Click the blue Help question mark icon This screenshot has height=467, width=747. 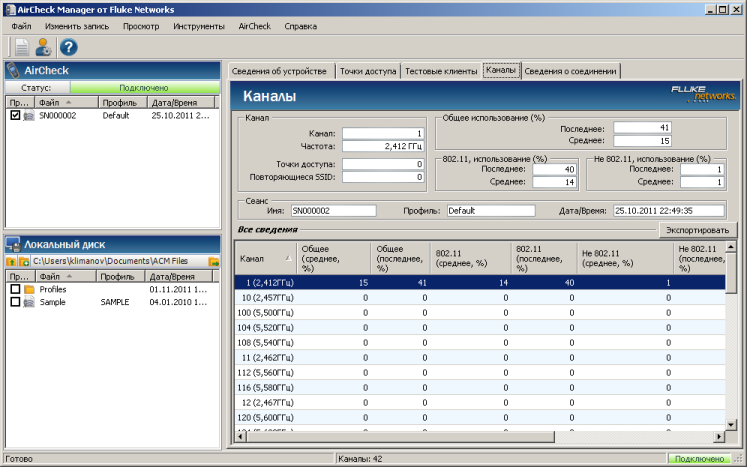tap(69, 47)
